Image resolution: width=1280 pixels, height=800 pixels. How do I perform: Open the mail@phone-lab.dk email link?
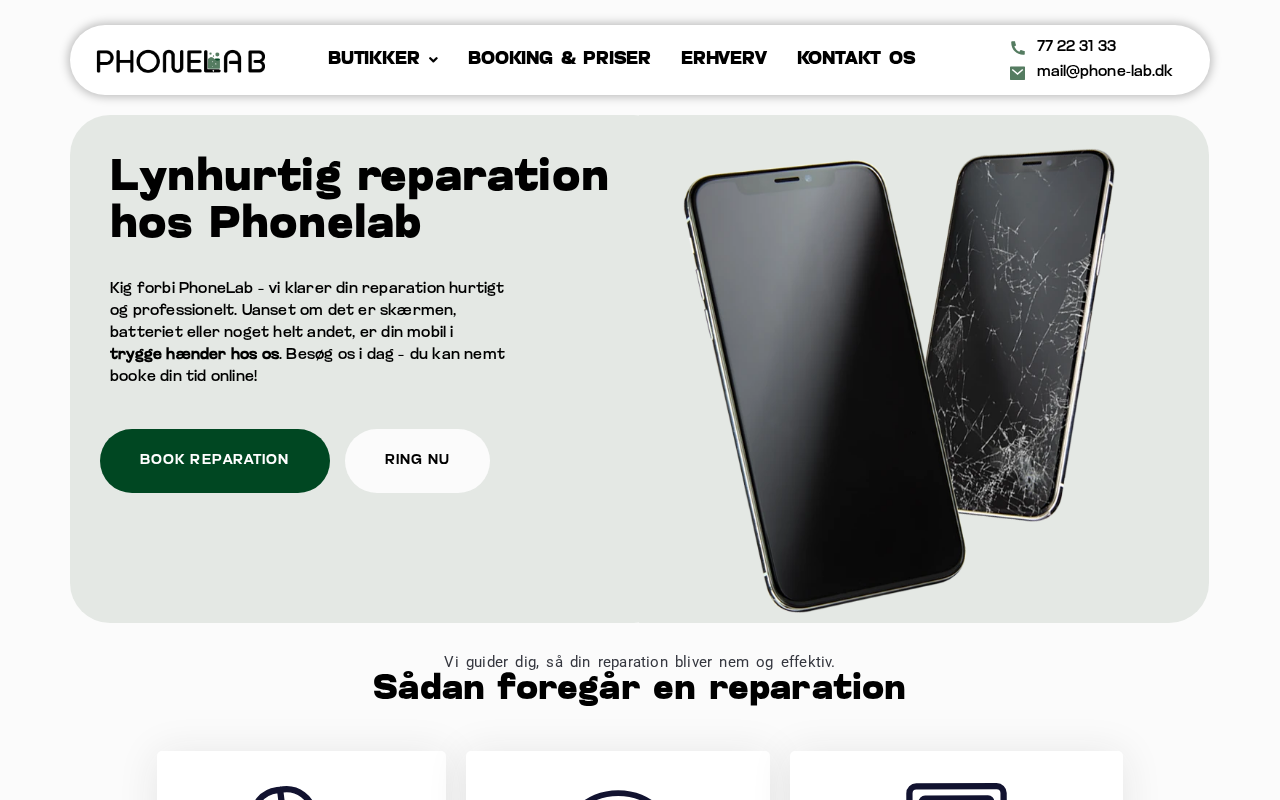(1104, 72)
